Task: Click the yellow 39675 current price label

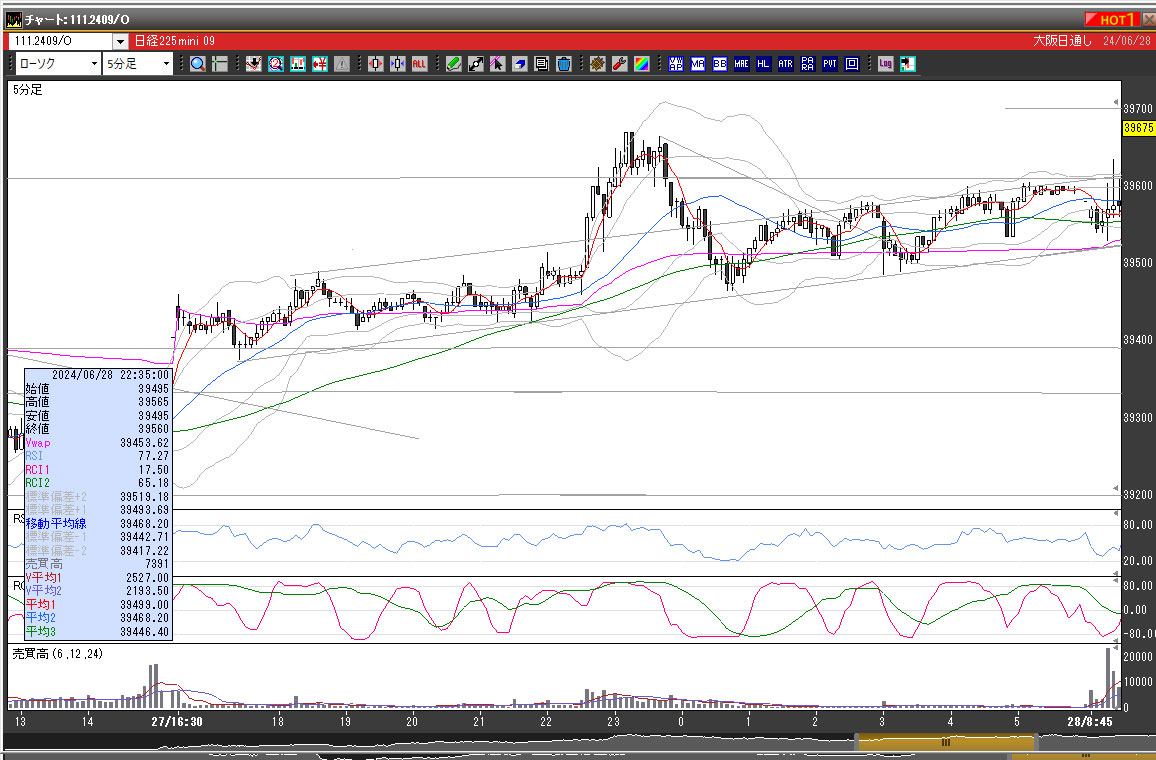Action: pyautogui.click(x=1138, y=128)
